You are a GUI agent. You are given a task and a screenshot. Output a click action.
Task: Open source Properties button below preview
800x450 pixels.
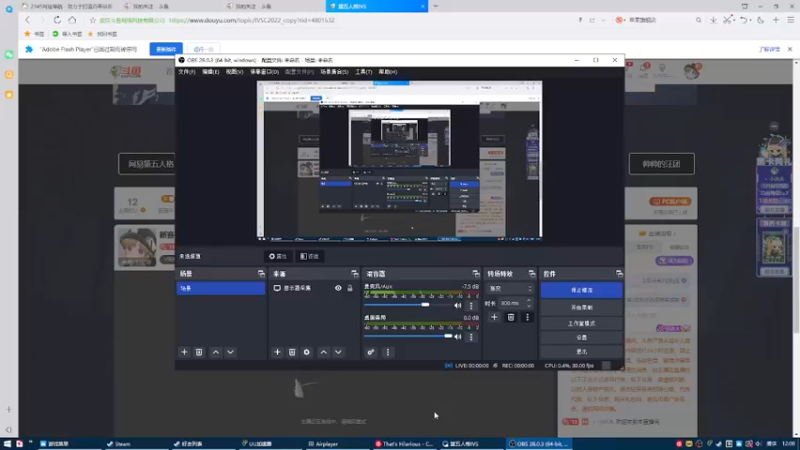pos(278,256)
